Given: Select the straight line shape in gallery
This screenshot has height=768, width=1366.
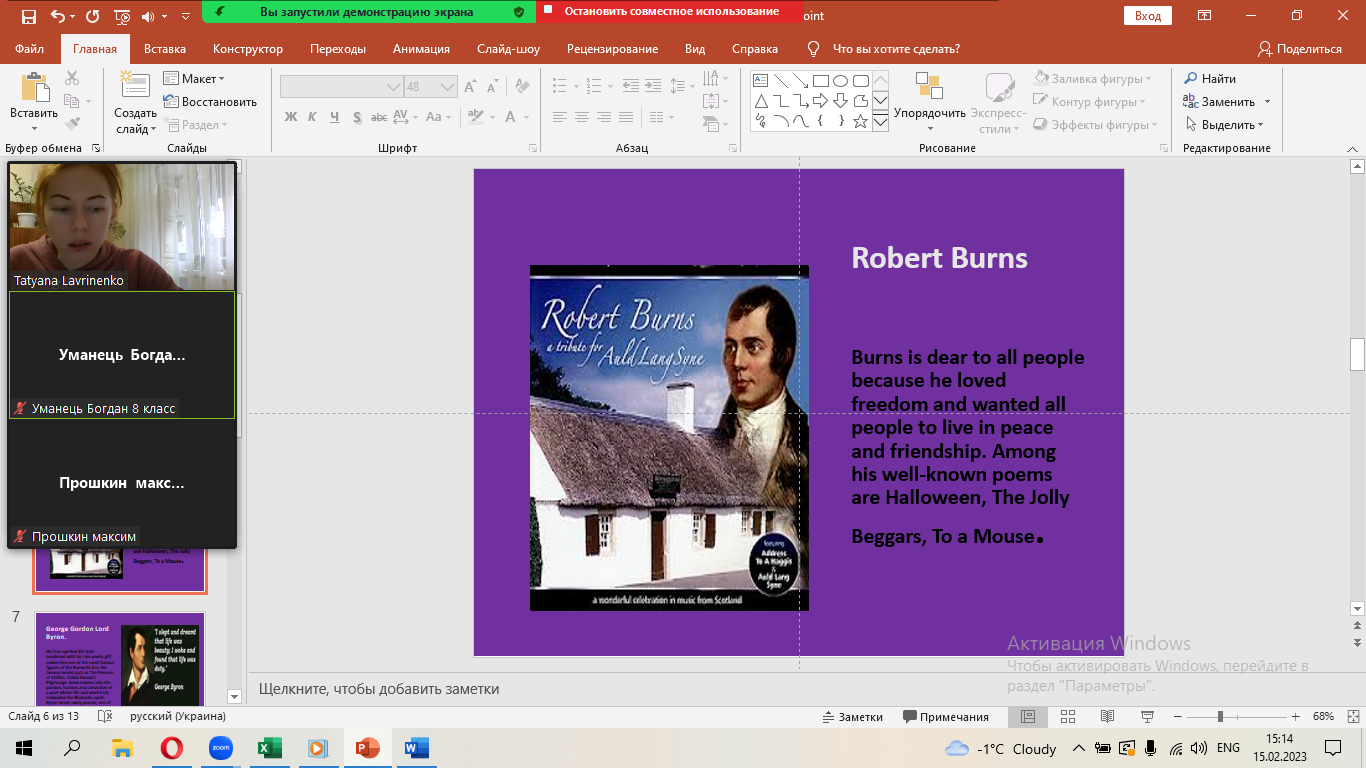Looking at the screenshot, I should point(780,81).
